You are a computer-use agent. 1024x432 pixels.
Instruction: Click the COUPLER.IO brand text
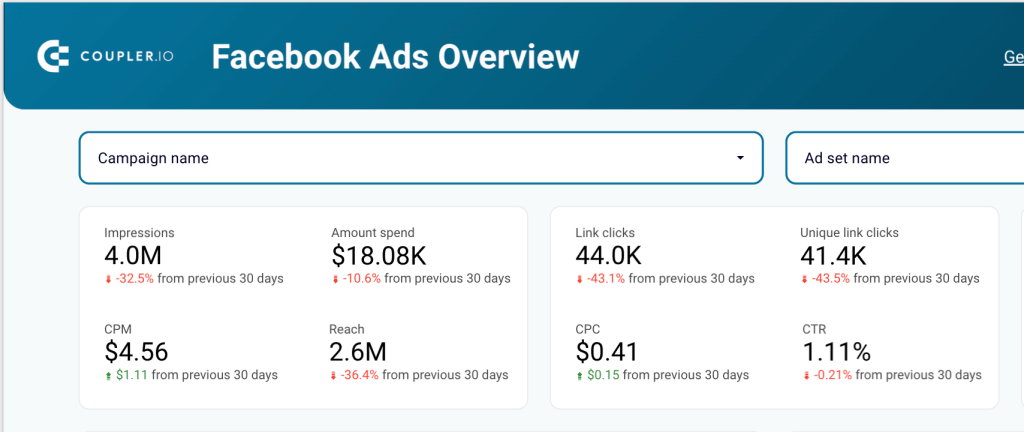click(127, 57)
